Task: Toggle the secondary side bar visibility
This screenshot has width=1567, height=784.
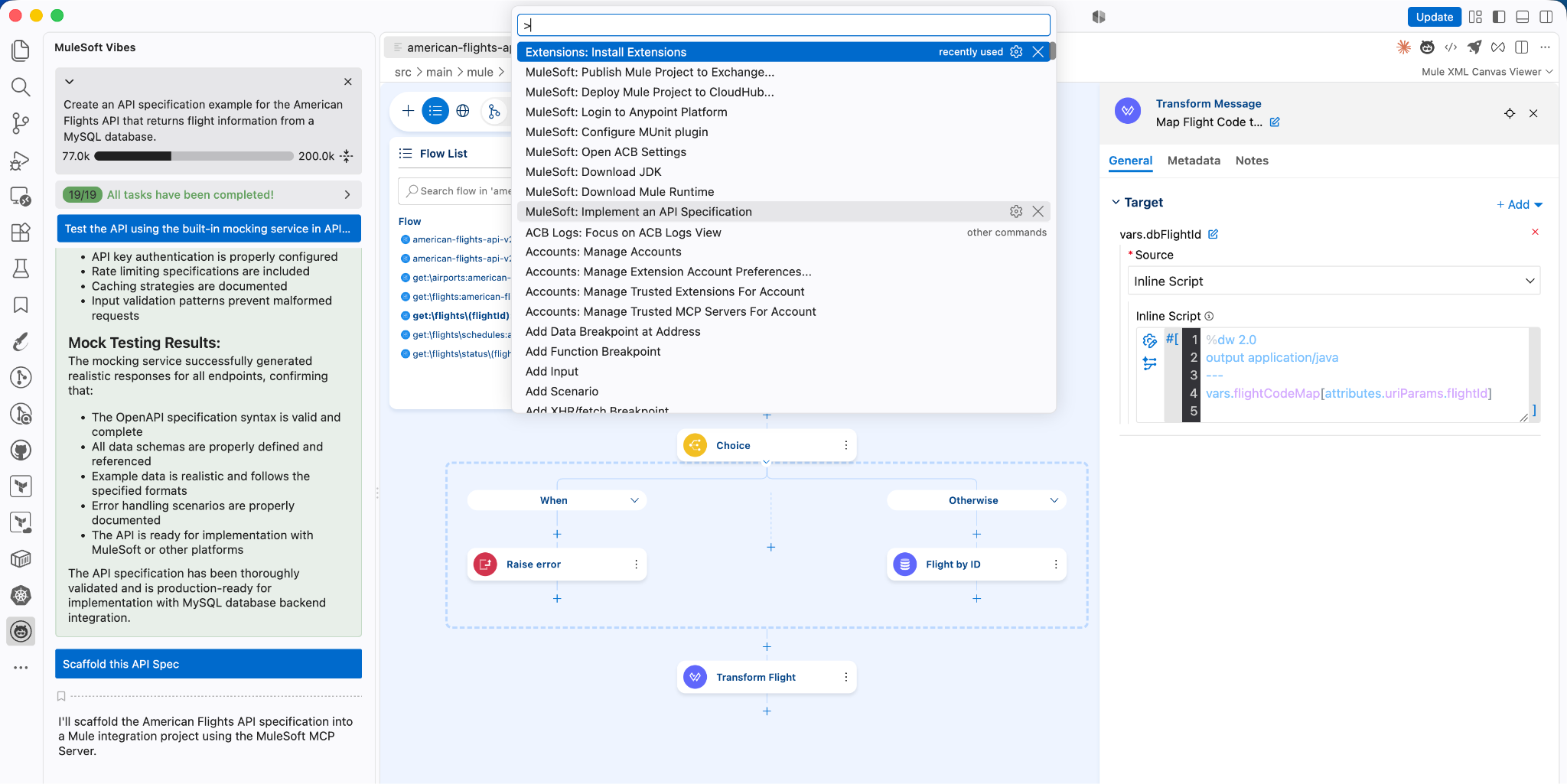Action: tap(1546, 17)
